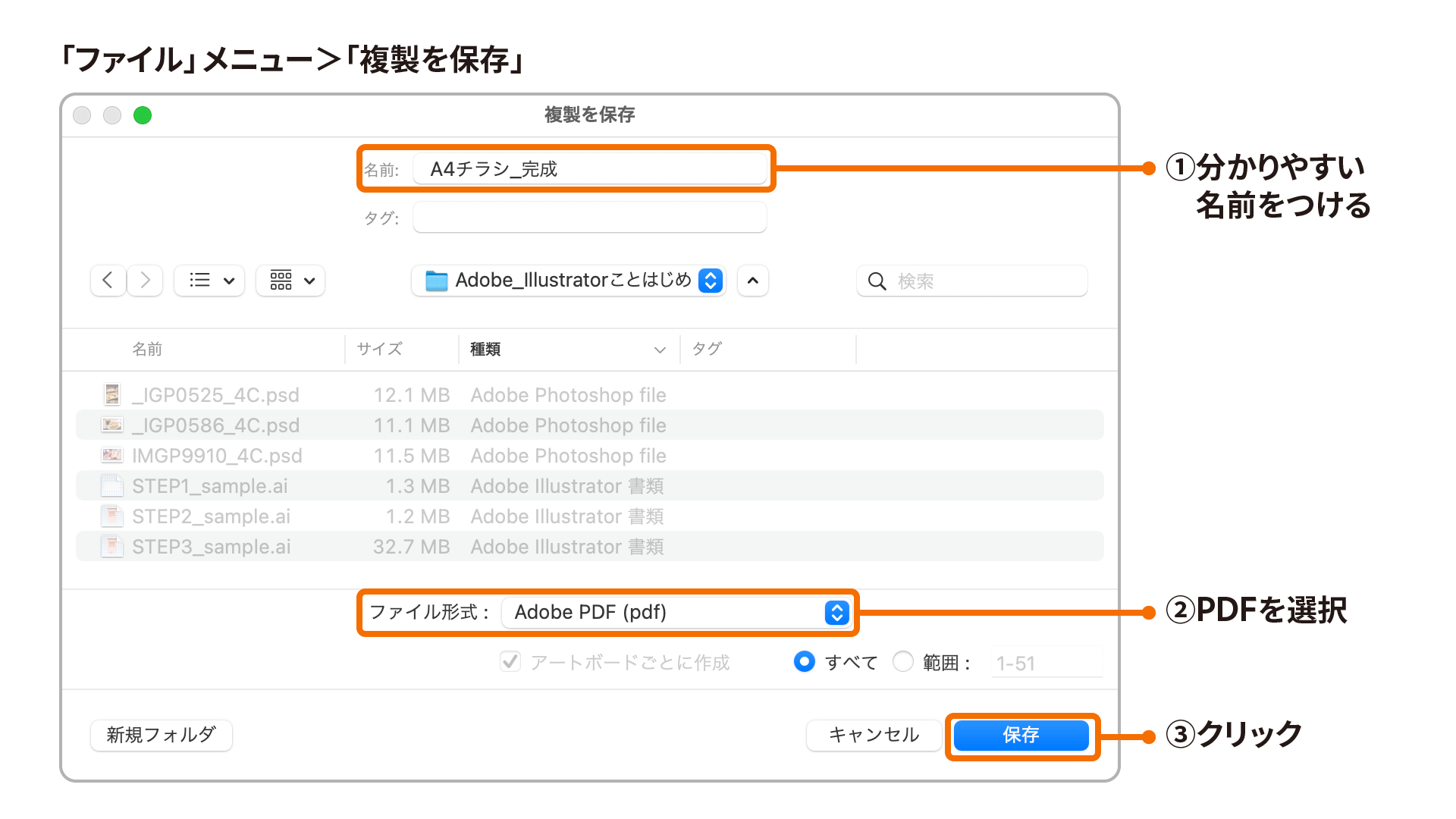The image size is (1456, 819).
Task: Click the green zoom window button
Action: 143,115
